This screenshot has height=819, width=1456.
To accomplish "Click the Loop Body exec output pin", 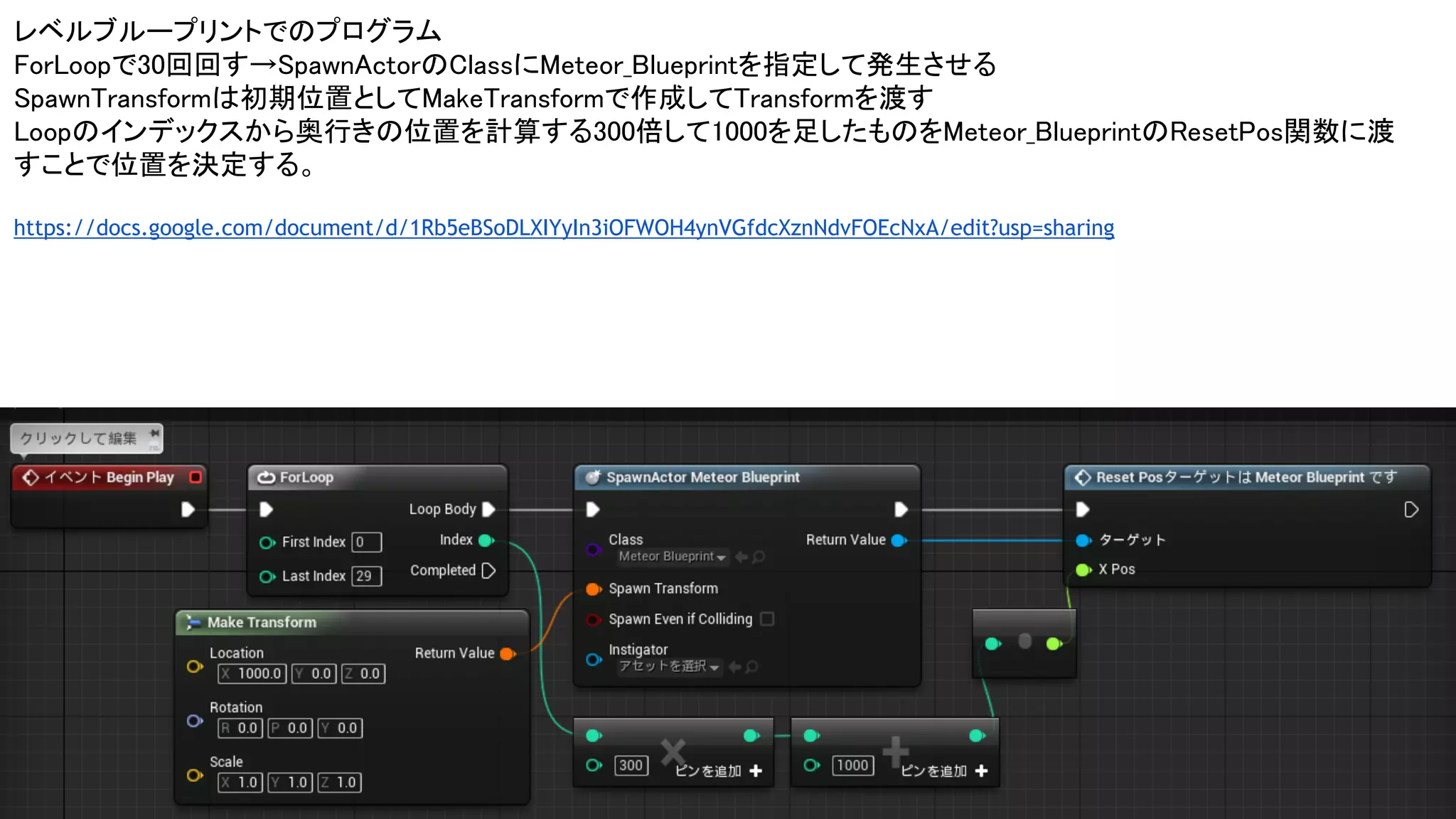I will pos(488,509).
